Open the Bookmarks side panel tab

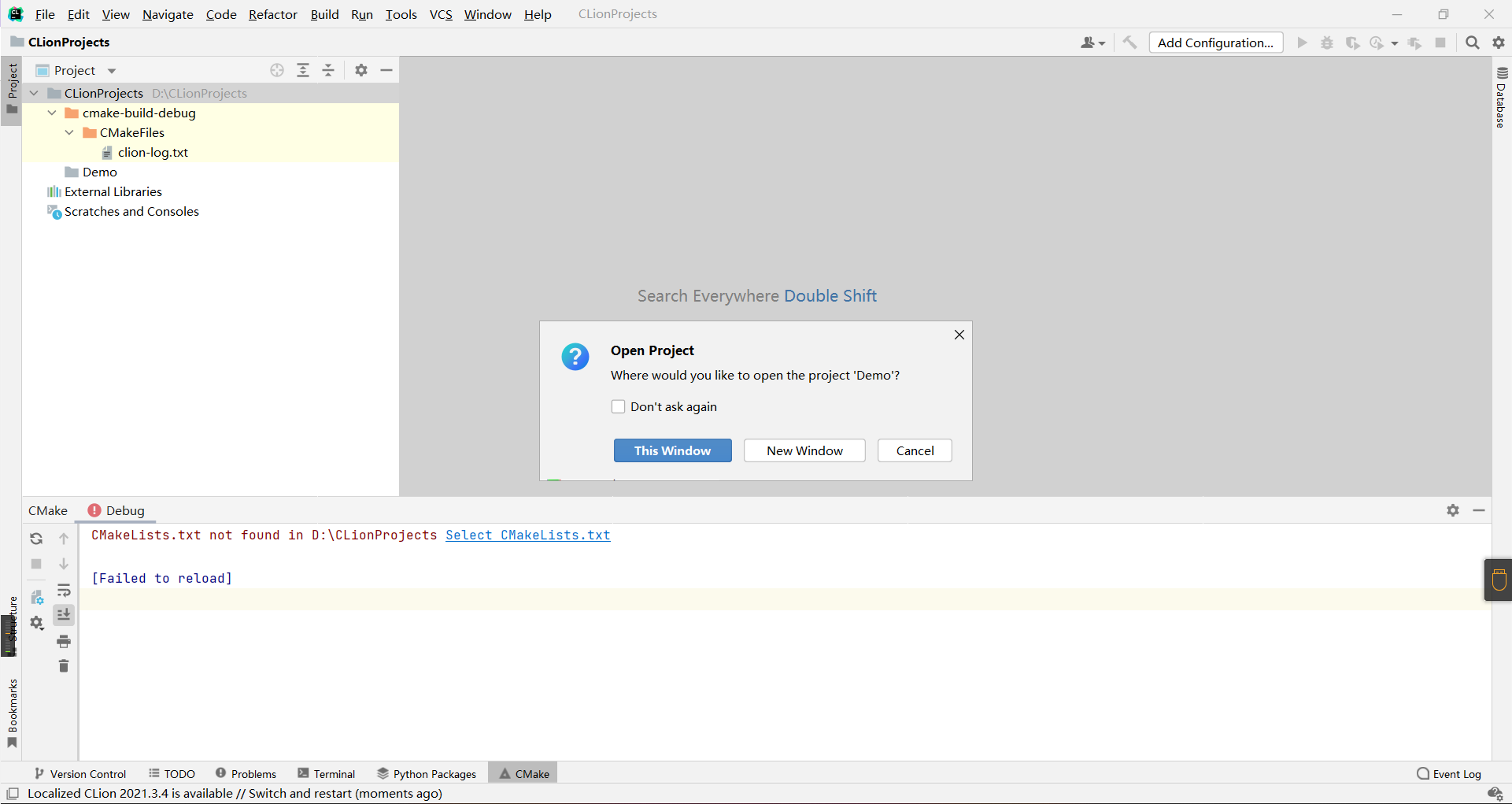pos(12,713)
